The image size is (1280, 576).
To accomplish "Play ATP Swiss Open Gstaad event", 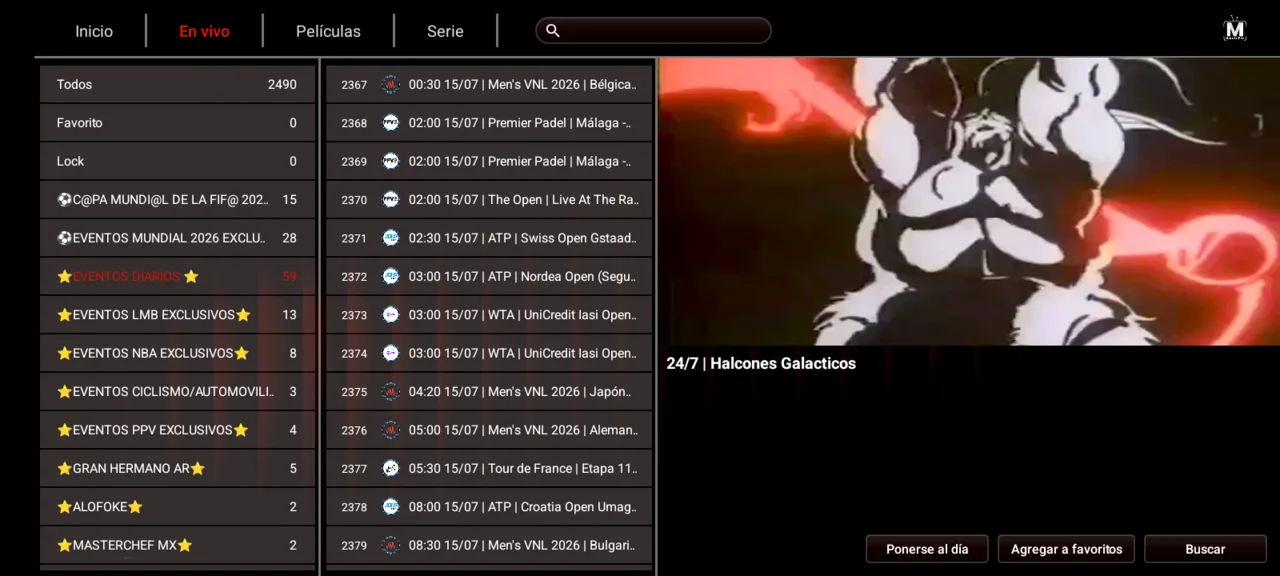I will 489,238.
